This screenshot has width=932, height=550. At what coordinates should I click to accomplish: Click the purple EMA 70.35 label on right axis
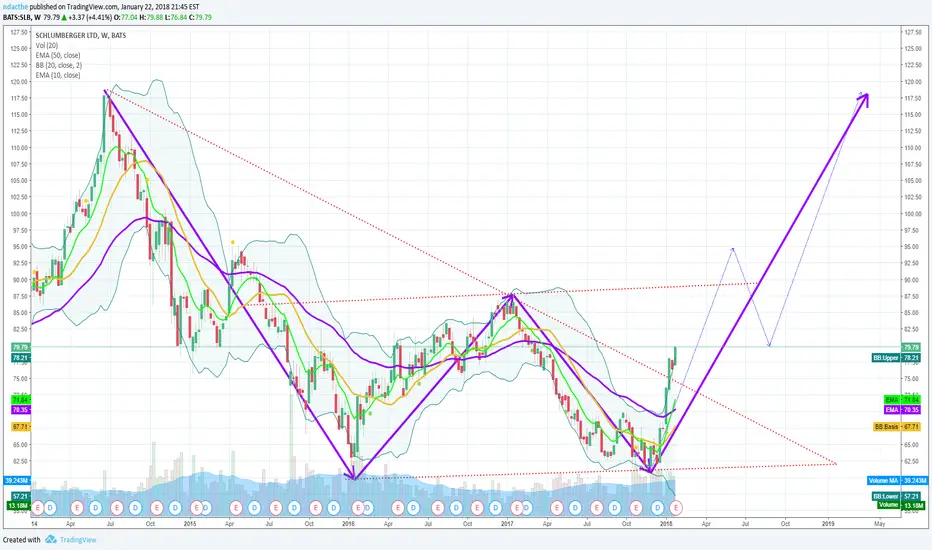point(904,410)
